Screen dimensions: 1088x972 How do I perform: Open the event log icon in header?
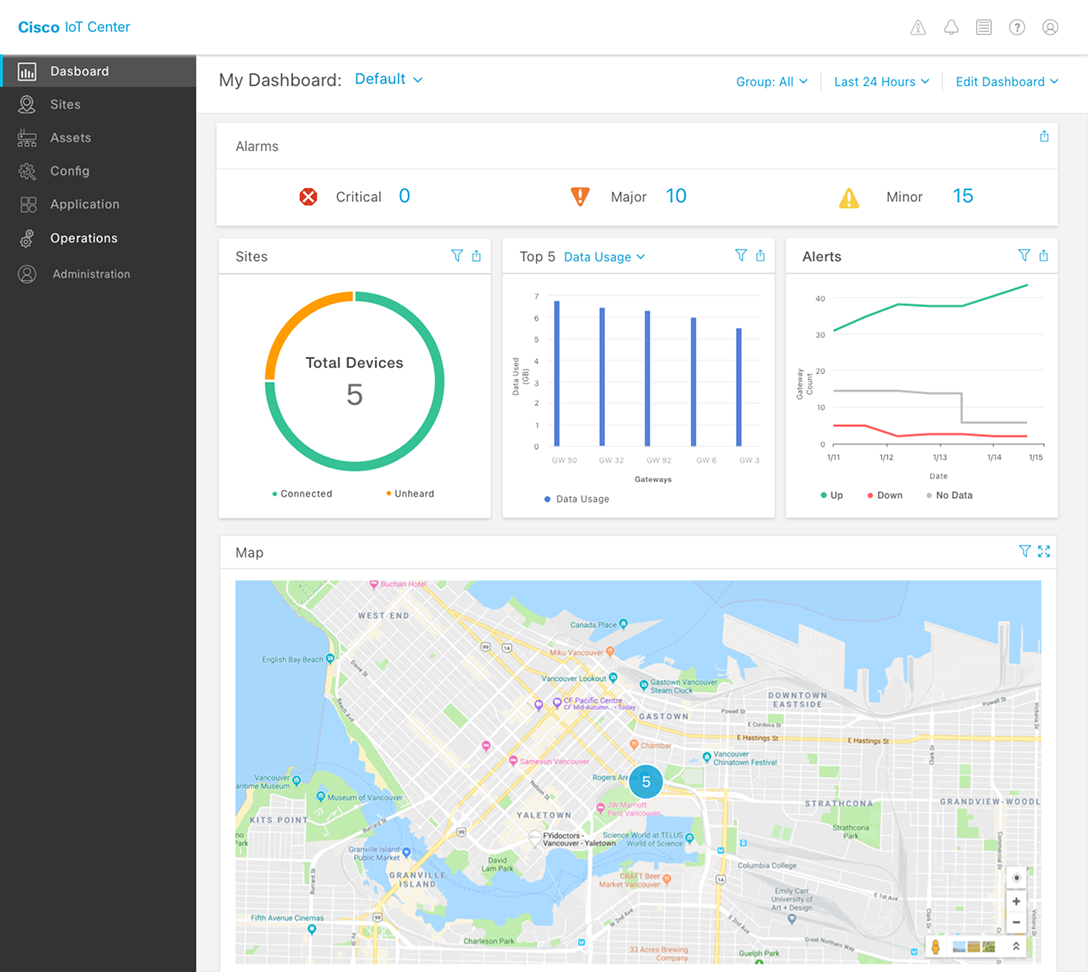point(984,27)
